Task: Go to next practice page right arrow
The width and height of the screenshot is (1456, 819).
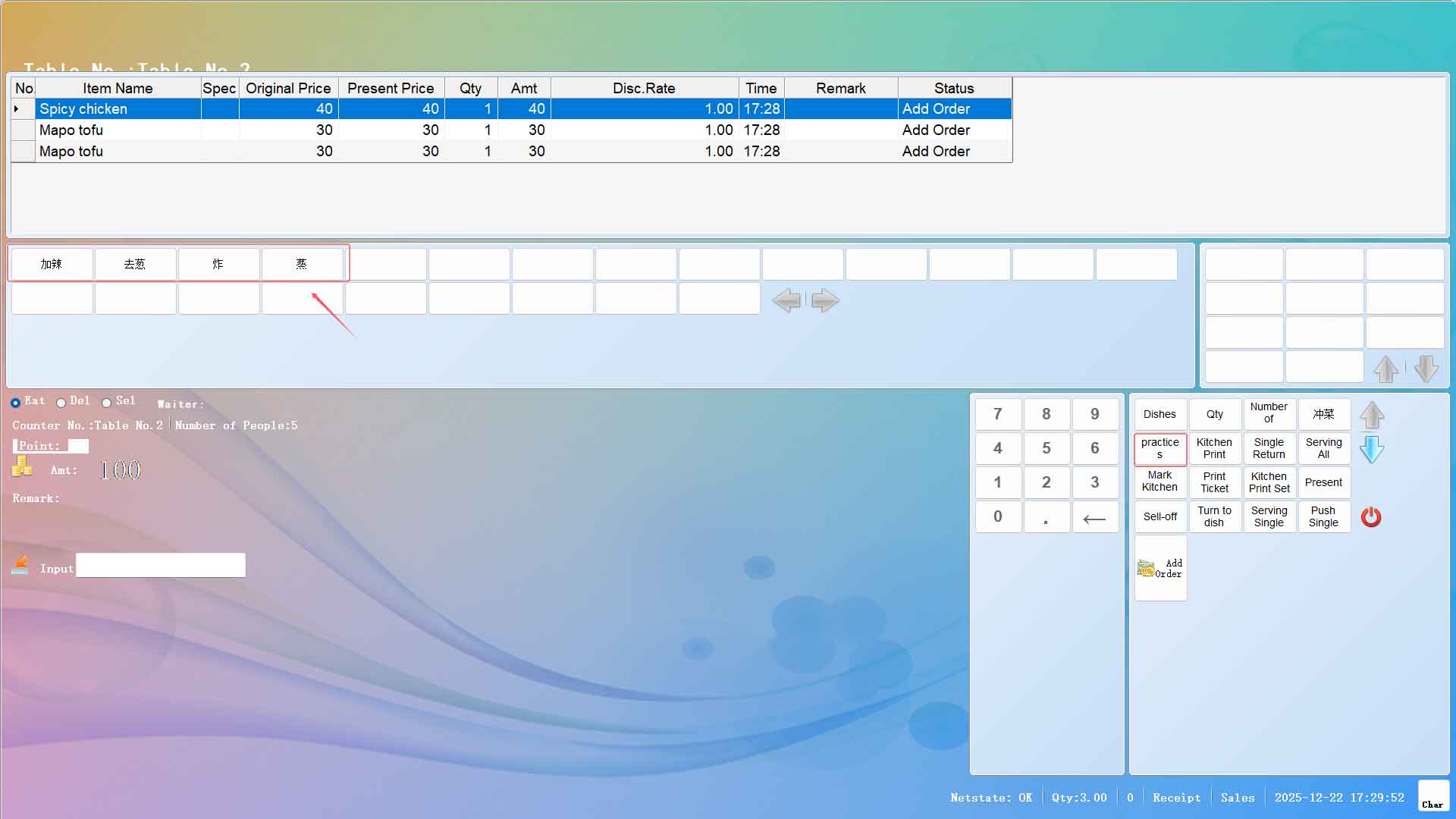Action: click(825, 300)
